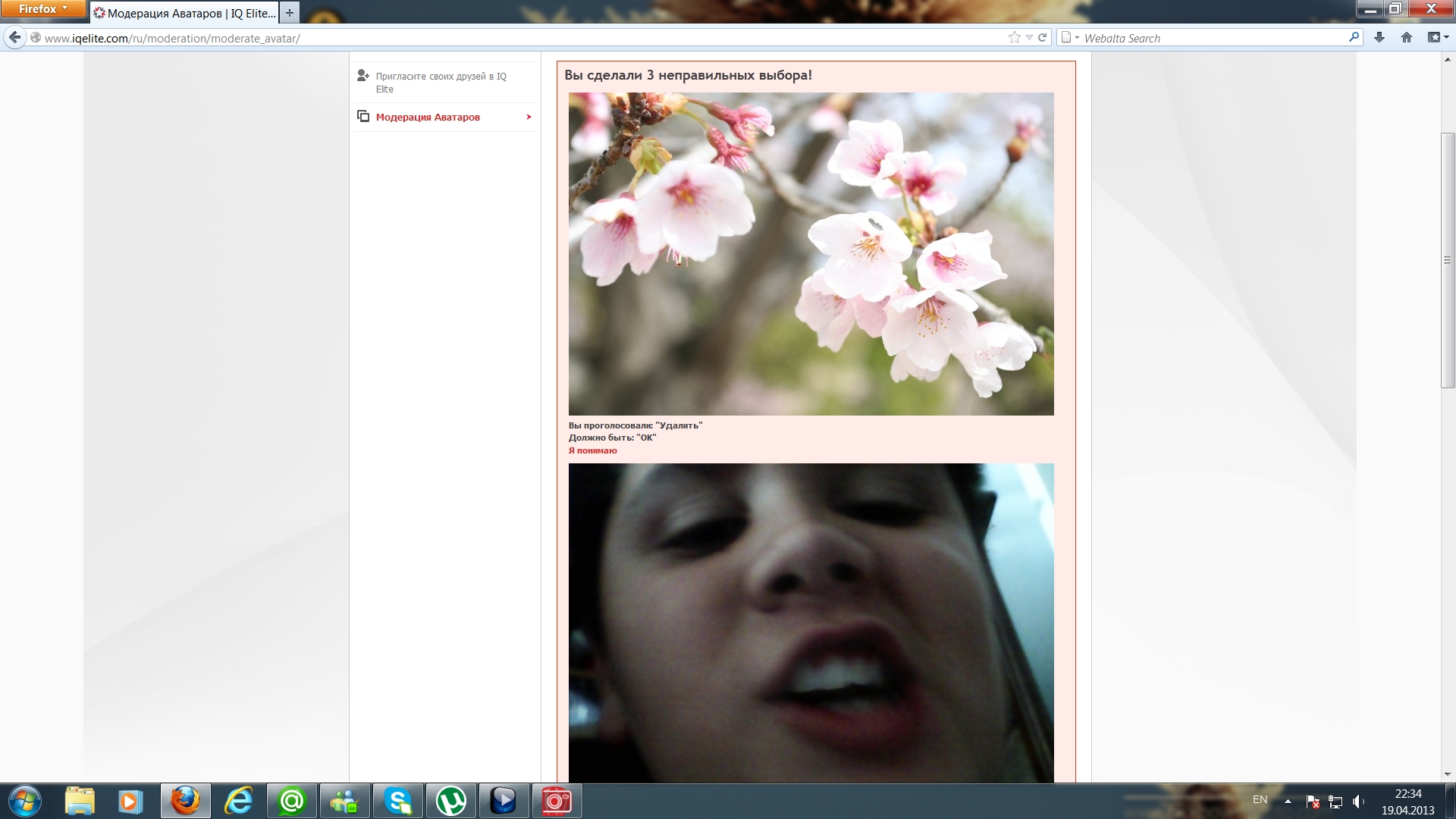Image resolution: width=1456 pixels, height=819 pixels.
Task: Open the Firefox downloads arrow
Action: click(x=1379, y=38)
